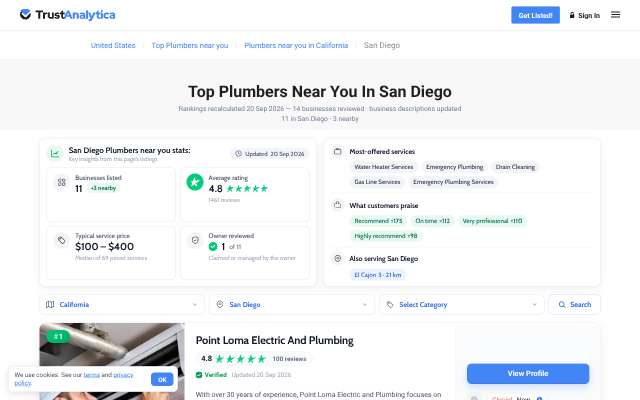Image resolution: width=640 pixels, height=400 pixels.
Task: Click the On time +112 praise chip
Action: click(x=433, y=221)
